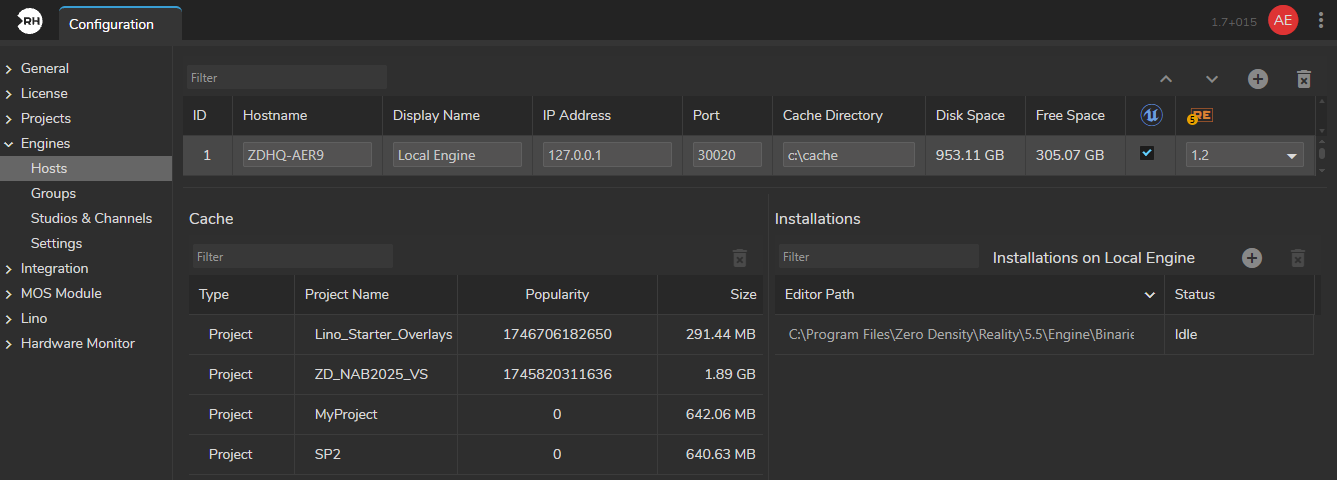Move host down with the down arrow
The image size is (1337, 480).
point(1211,78)
